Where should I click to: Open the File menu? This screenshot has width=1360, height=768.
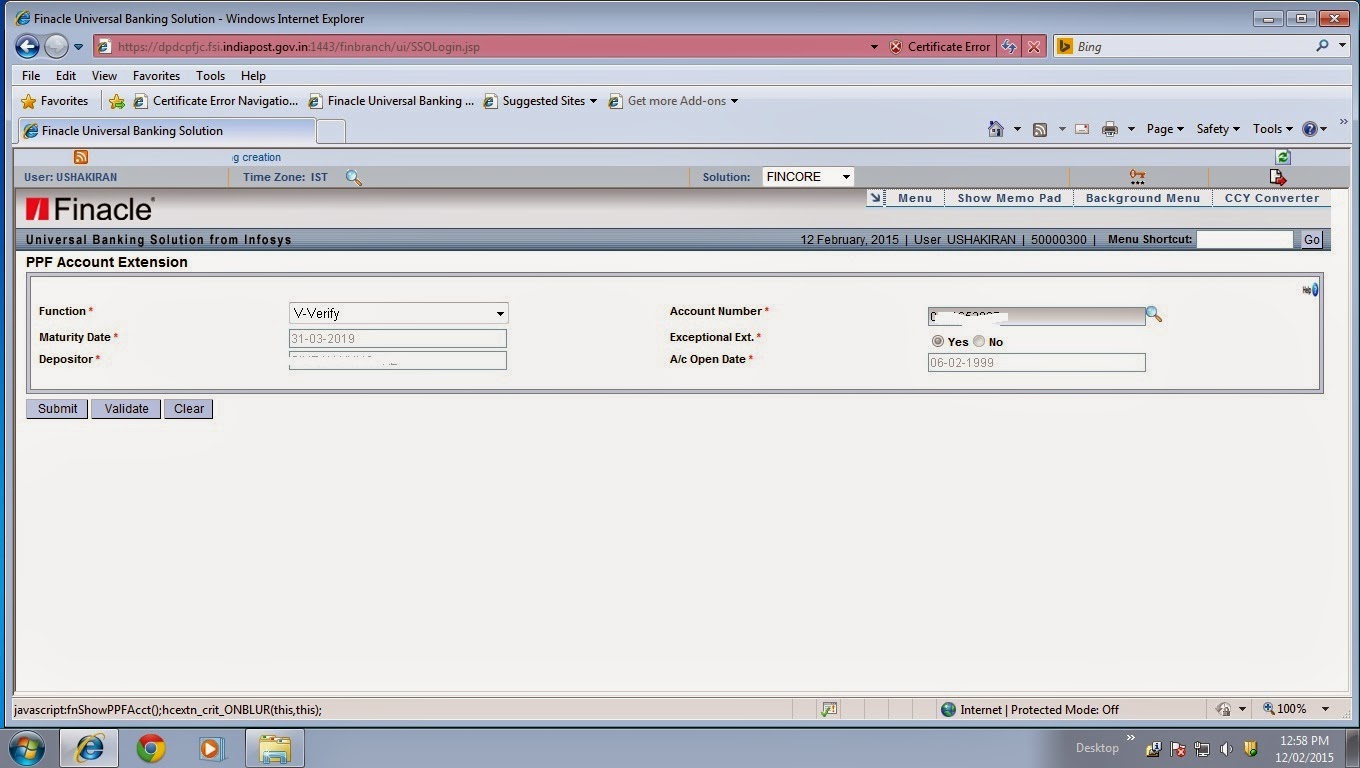[x=31, y=75]
